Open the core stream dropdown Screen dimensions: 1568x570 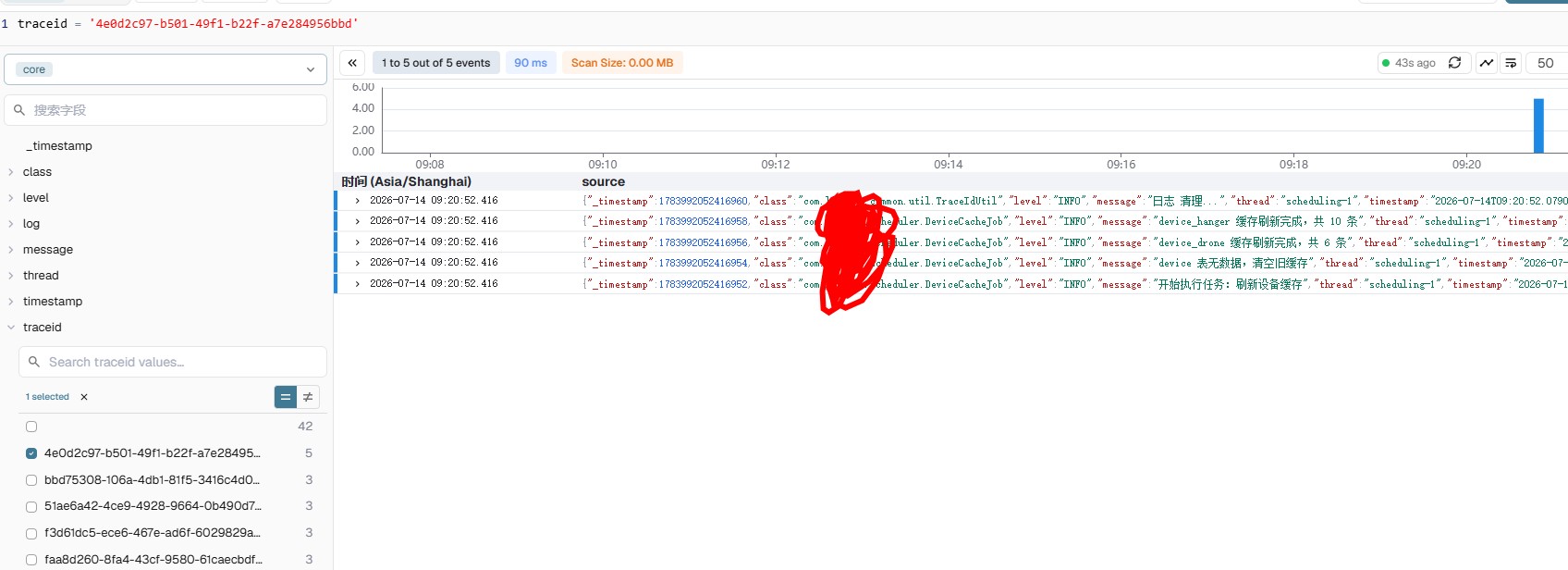[165, 69]
